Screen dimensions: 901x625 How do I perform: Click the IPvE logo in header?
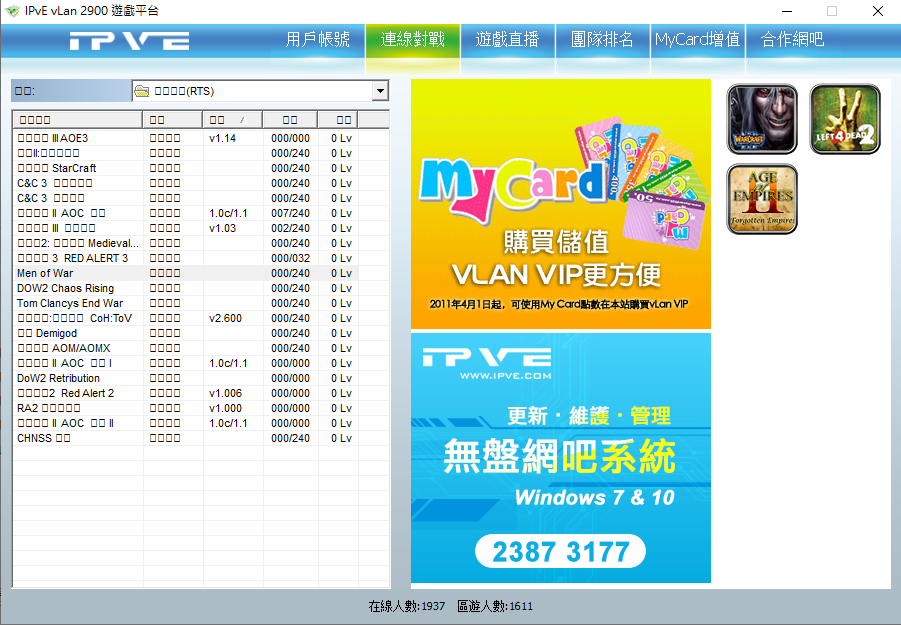129,41
